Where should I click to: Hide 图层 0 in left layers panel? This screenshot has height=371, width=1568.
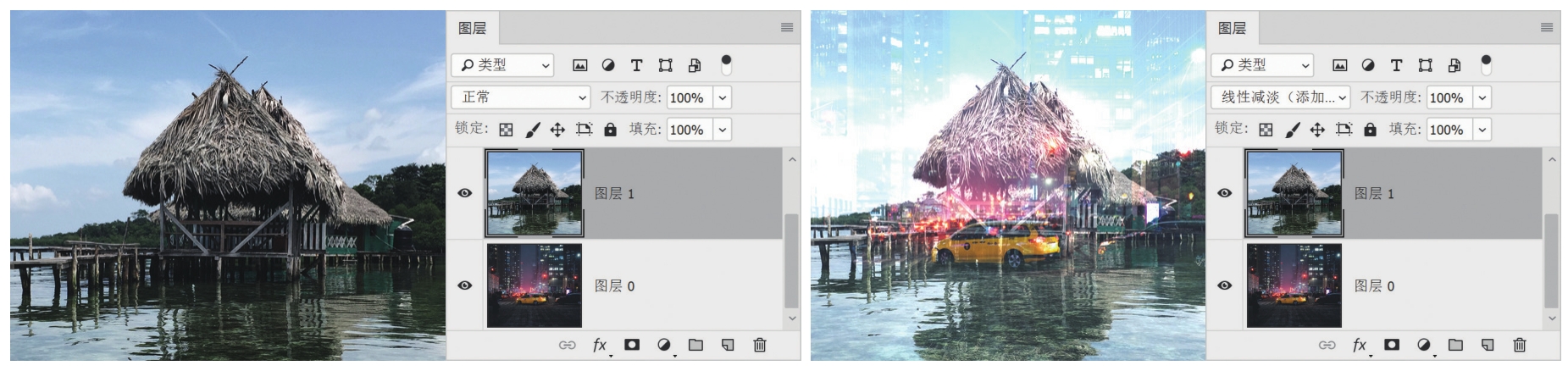tap(464, 285)
